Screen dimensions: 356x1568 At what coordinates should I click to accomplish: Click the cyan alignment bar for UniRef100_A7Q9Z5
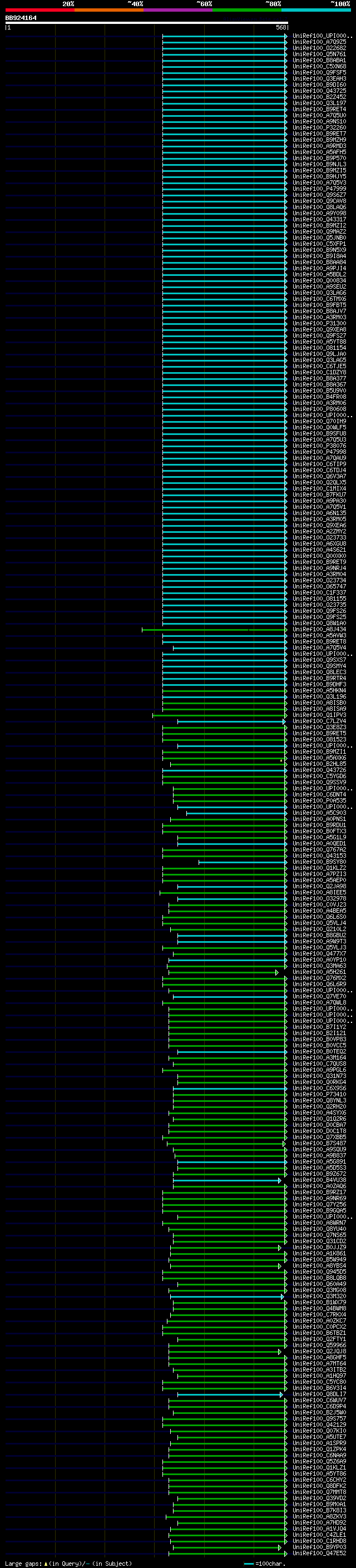[225, 43]
